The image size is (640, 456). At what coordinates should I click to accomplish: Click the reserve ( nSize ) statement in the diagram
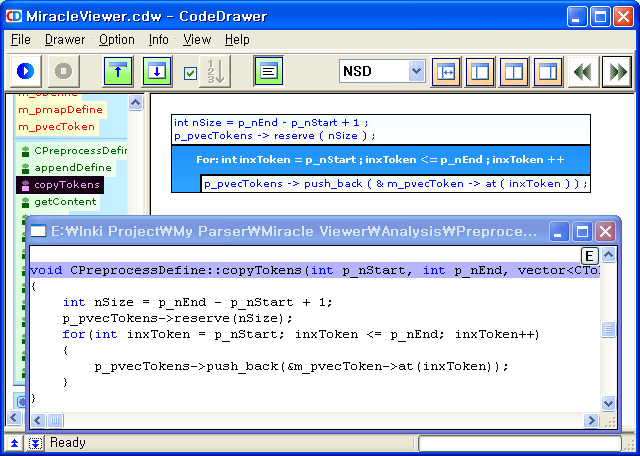tap(275, 136)
